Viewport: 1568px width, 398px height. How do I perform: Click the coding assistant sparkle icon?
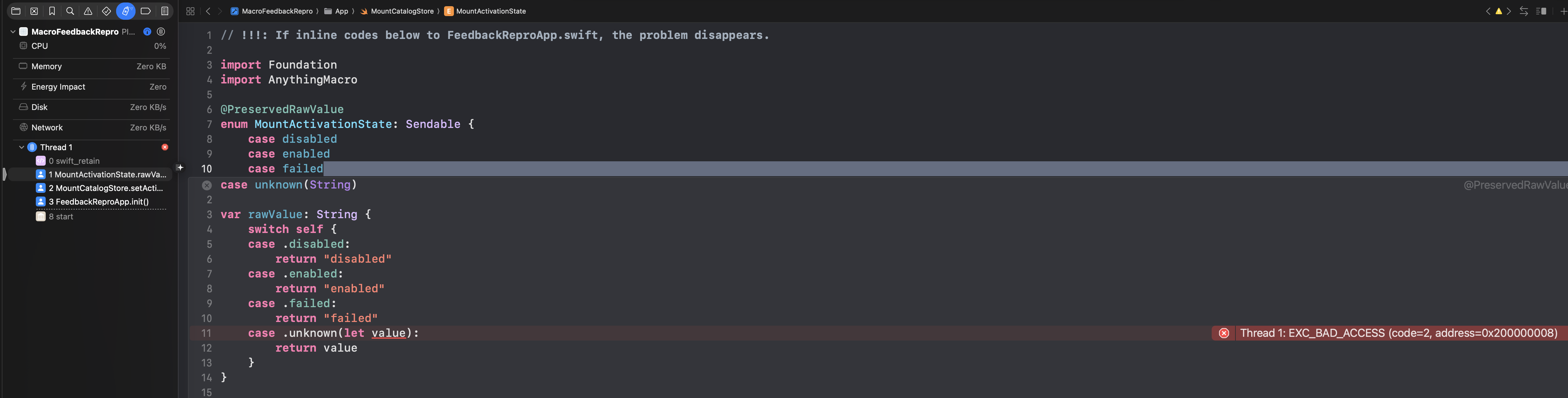pos(180,167)
